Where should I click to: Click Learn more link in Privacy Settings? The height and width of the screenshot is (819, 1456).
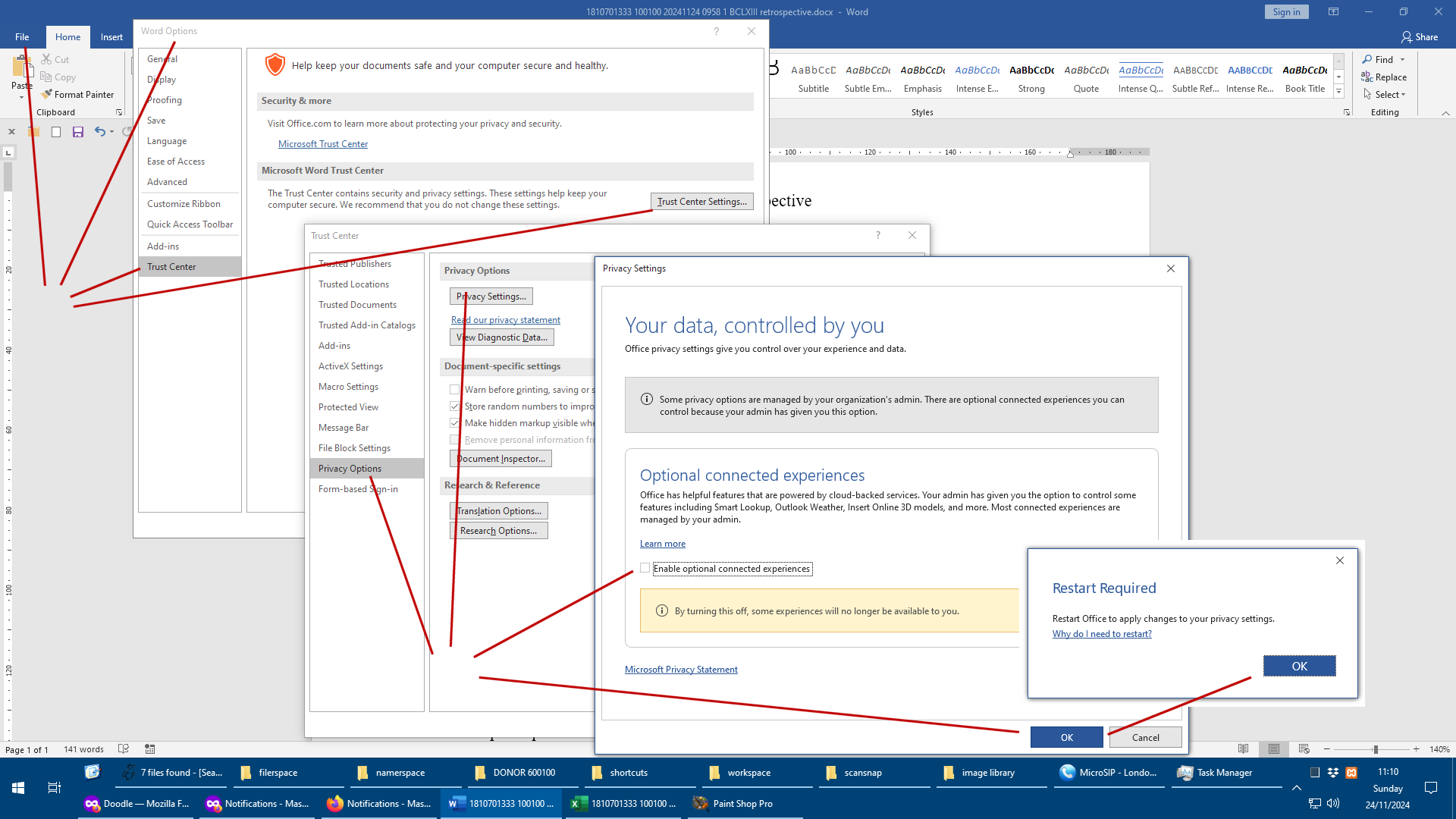[x=663, y=544]
